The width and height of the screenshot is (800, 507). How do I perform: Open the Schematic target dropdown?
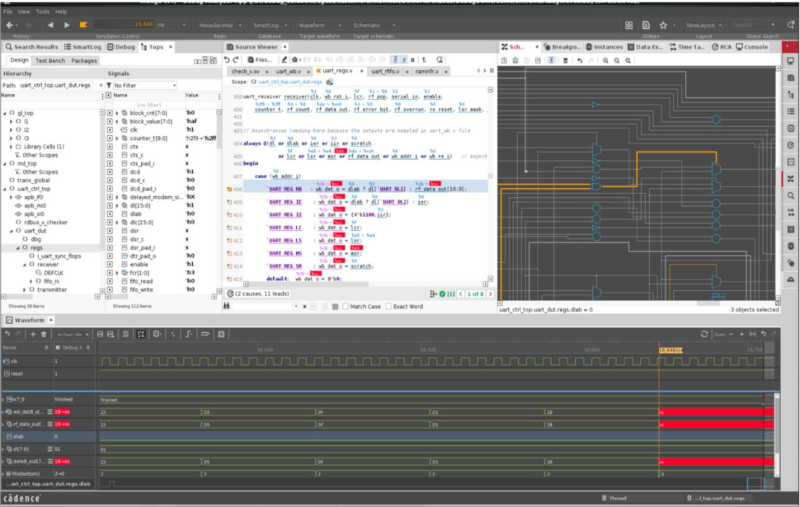click(374, 25)
